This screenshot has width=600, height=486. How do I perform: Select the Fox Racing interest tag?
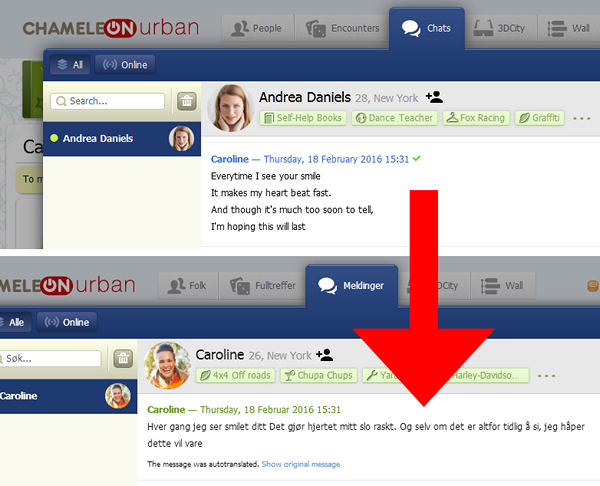477,118
